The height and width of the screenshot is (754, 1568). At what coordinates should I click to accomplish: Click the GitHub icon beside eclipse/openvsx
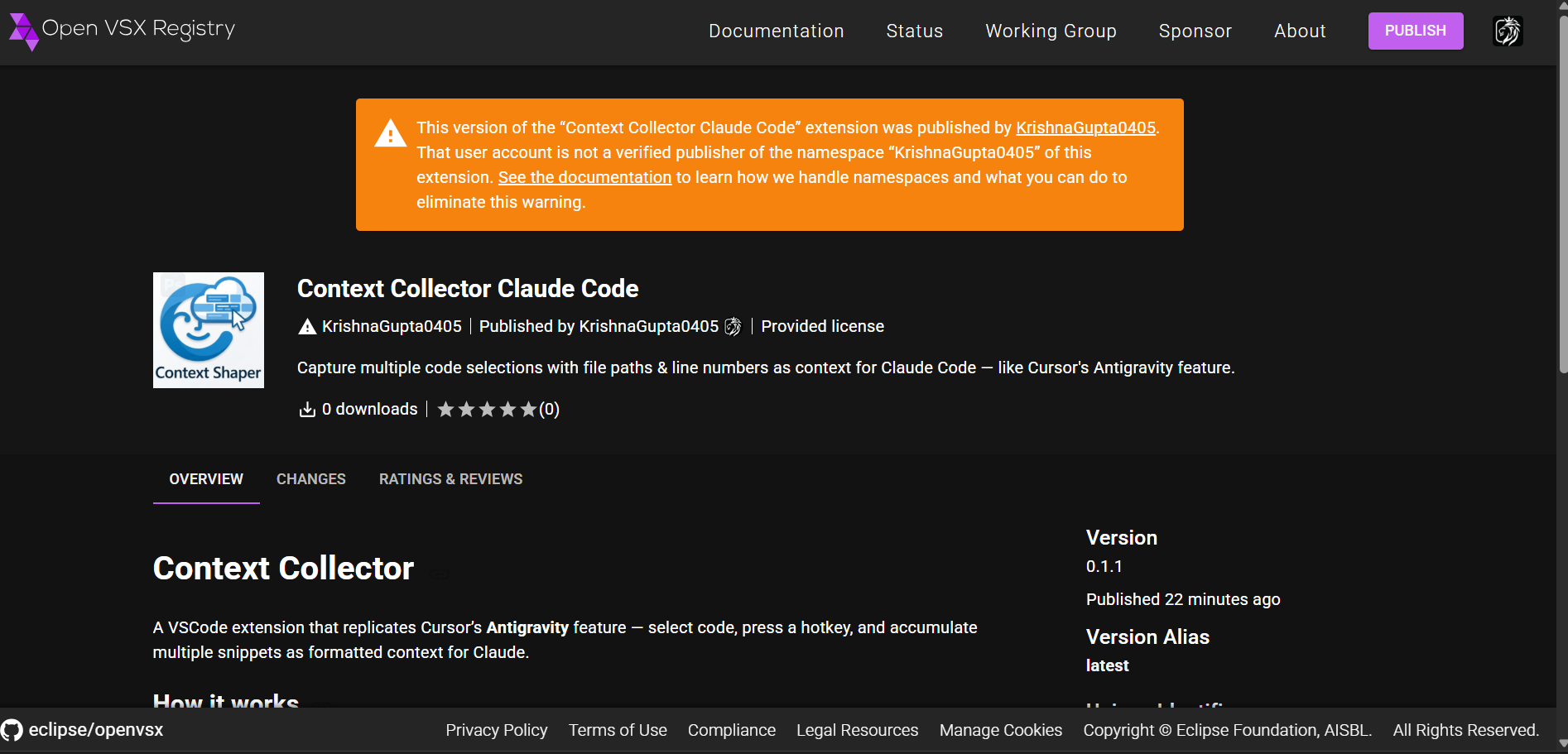pos(12,729)
